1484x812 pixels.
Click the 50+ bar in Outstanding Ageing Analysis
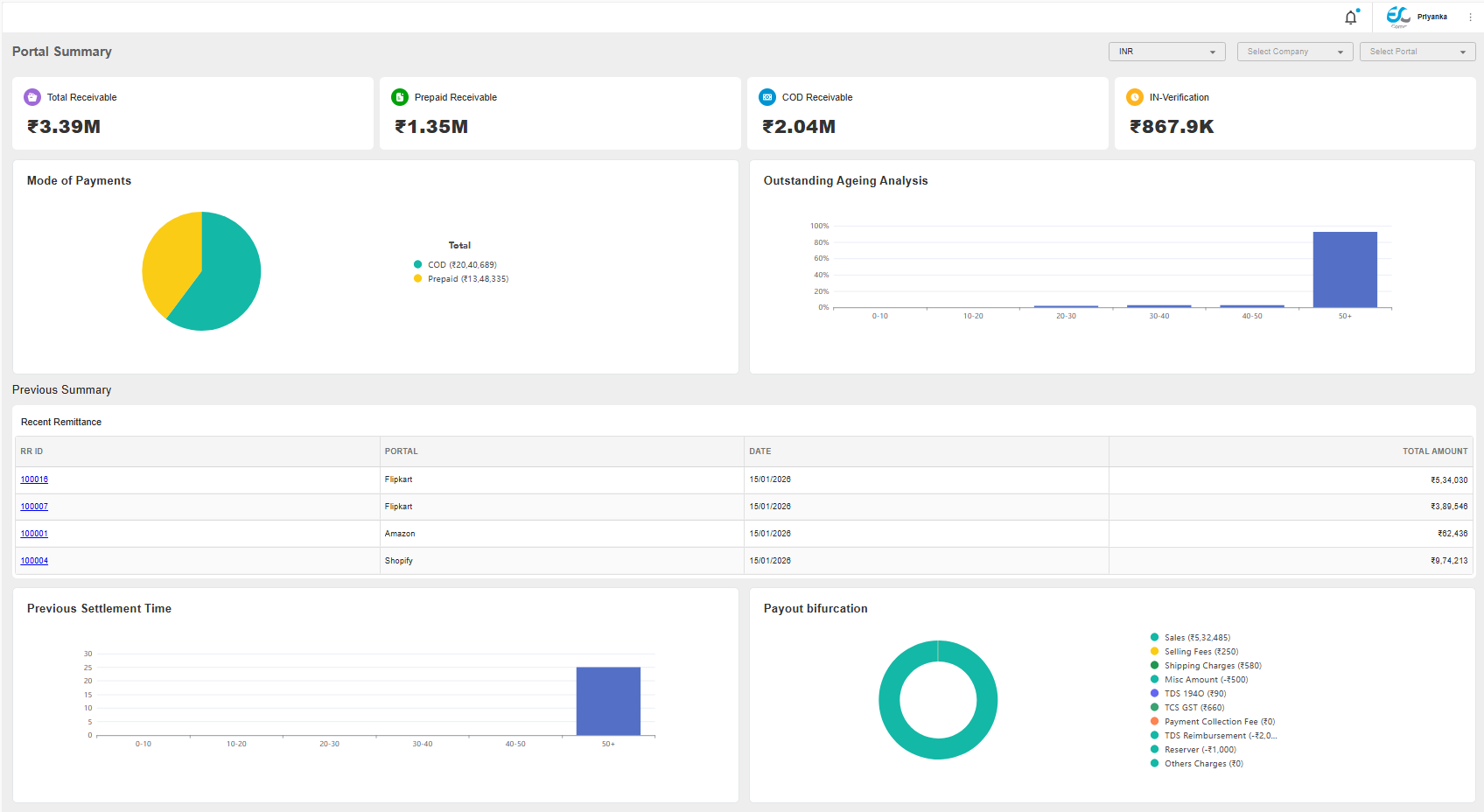(x=1344, y=269)
